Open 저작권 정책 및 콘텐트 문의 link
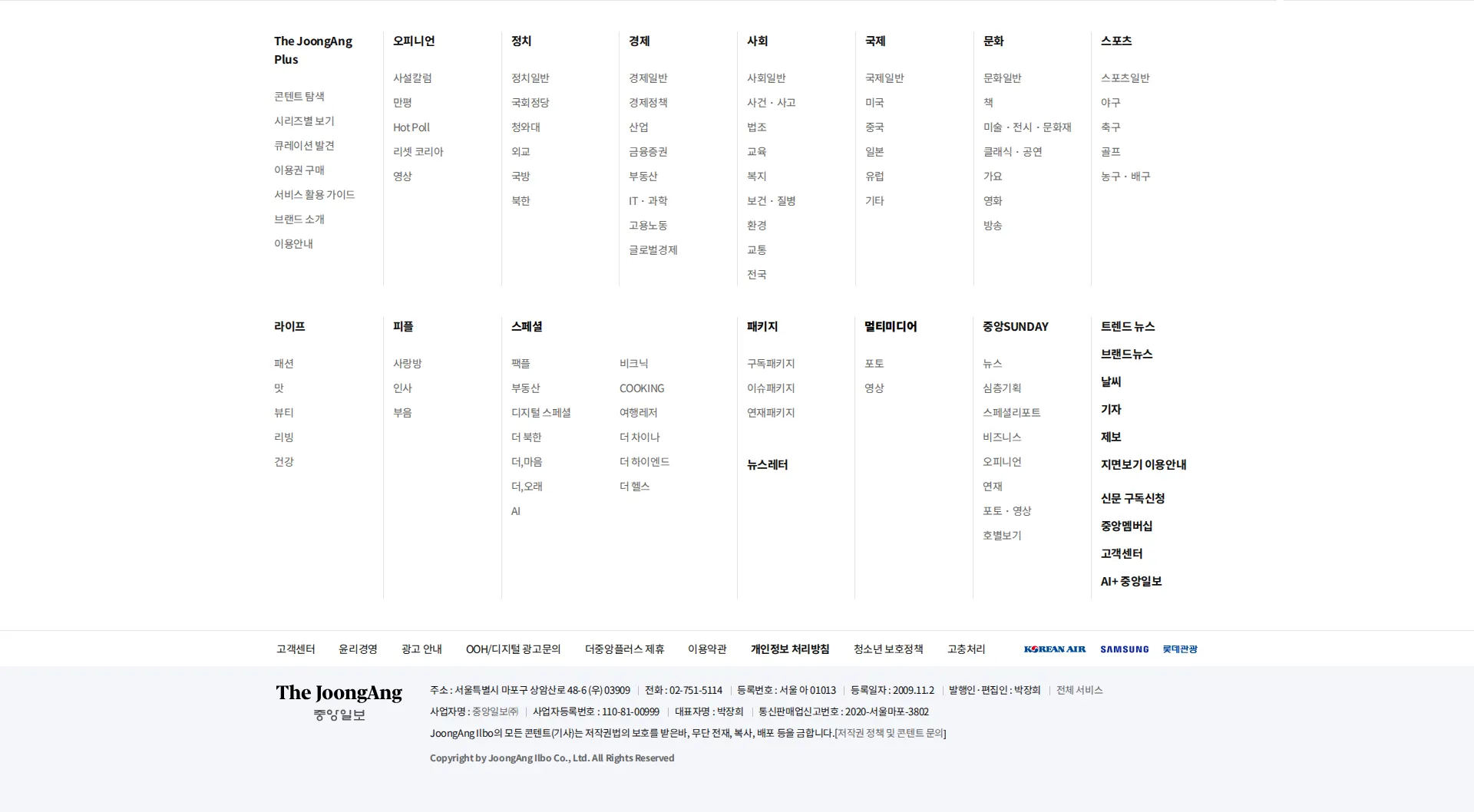This screenshot has width=1474, height=812. pyautogui.click(x=891, y=733)
